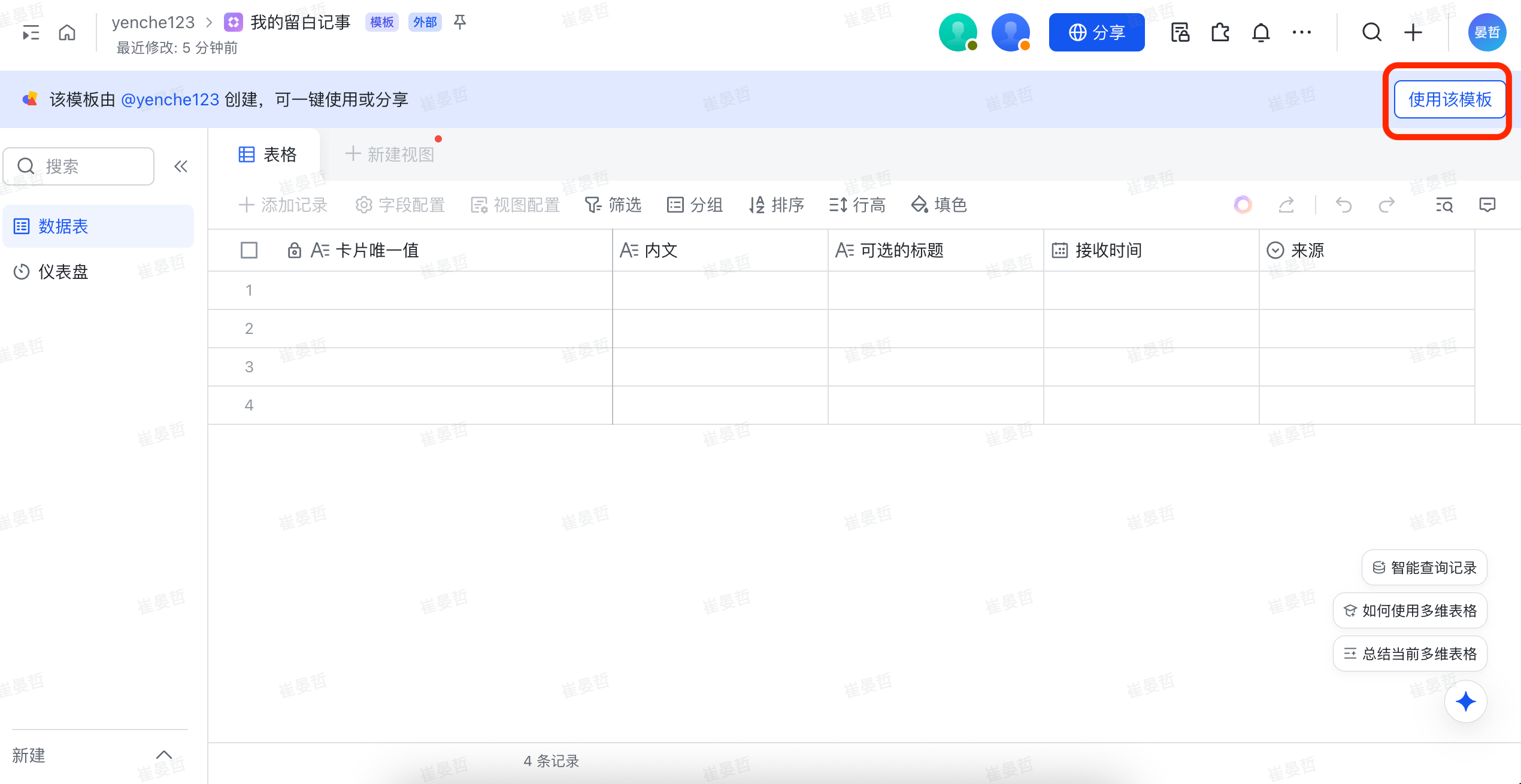The width and height of the screenshot is (1521, 784).
Task: Open the comments panel icon
Action: (x=1487, y=205)
